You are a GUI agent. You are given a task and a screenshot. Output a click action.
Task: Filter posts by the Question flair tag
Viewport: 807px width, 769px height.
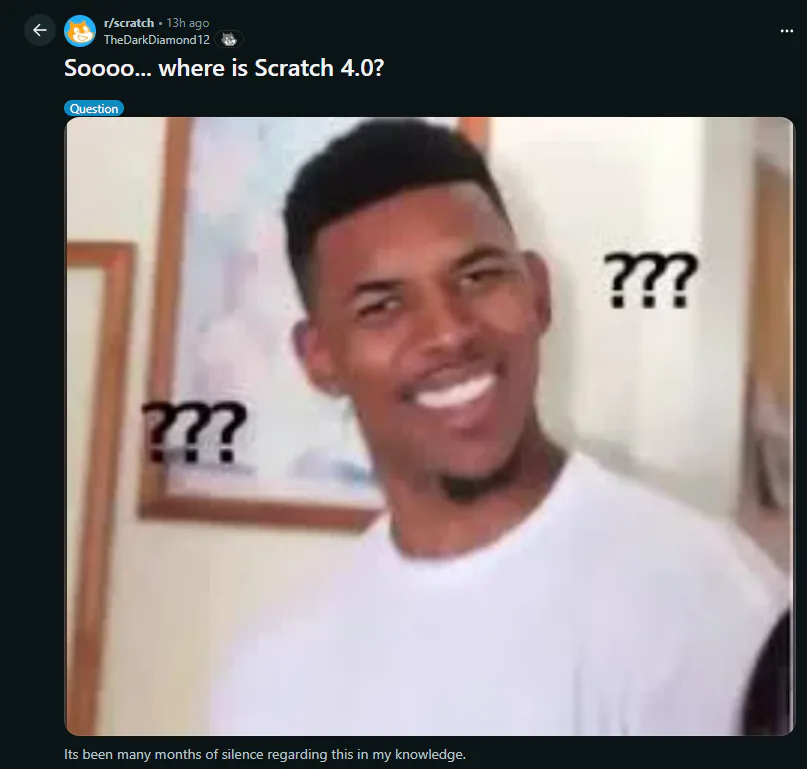click(x=94, y=108)
